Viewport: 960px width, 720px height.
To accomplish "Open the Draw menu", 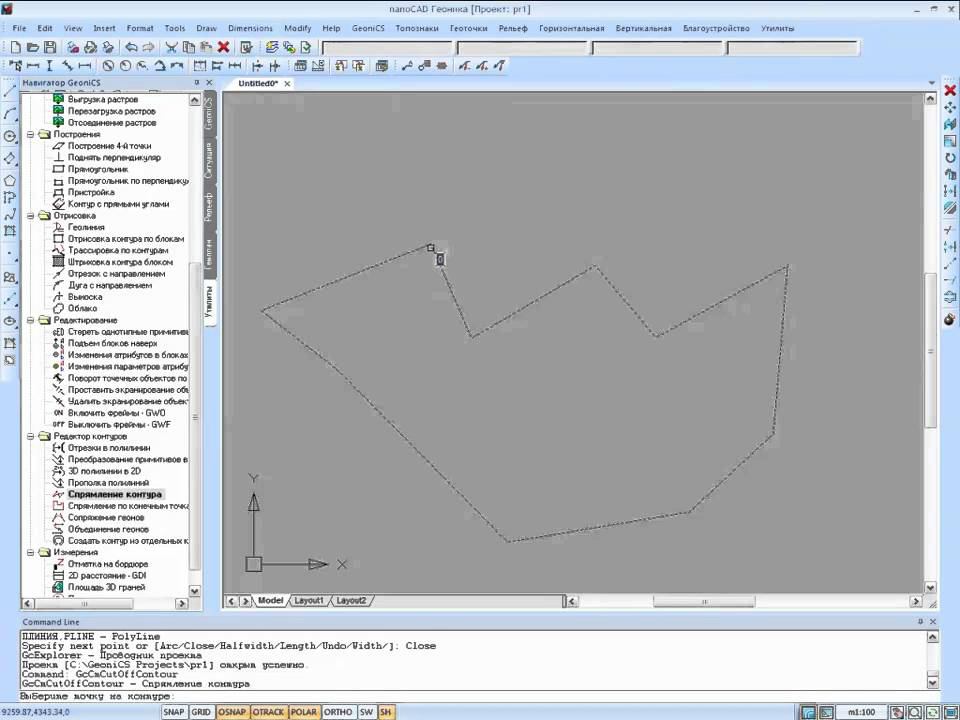I will pyautogui.click(x=206, y=28).
